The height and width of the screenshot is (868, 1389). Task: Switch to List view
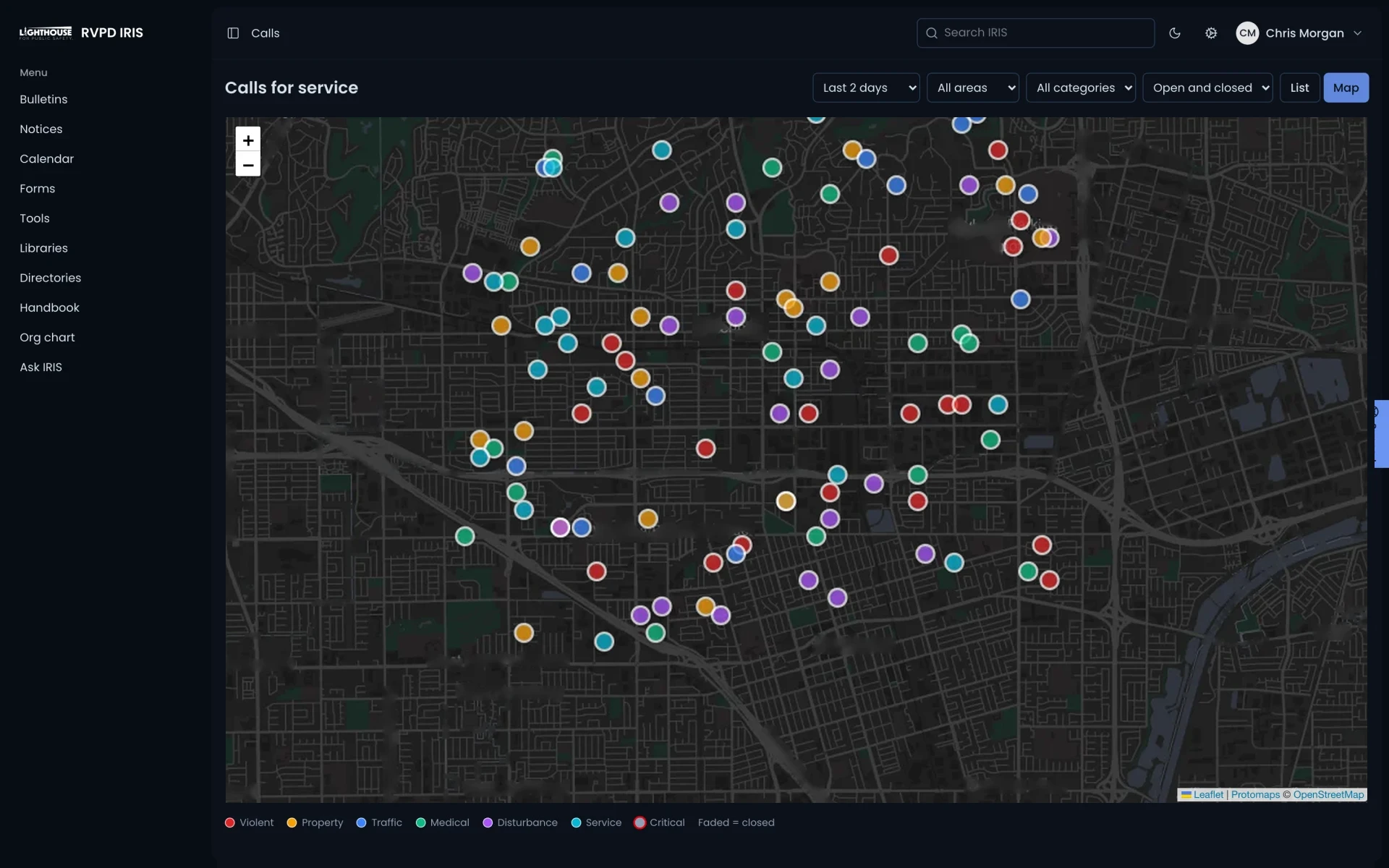coord(1299,88)
